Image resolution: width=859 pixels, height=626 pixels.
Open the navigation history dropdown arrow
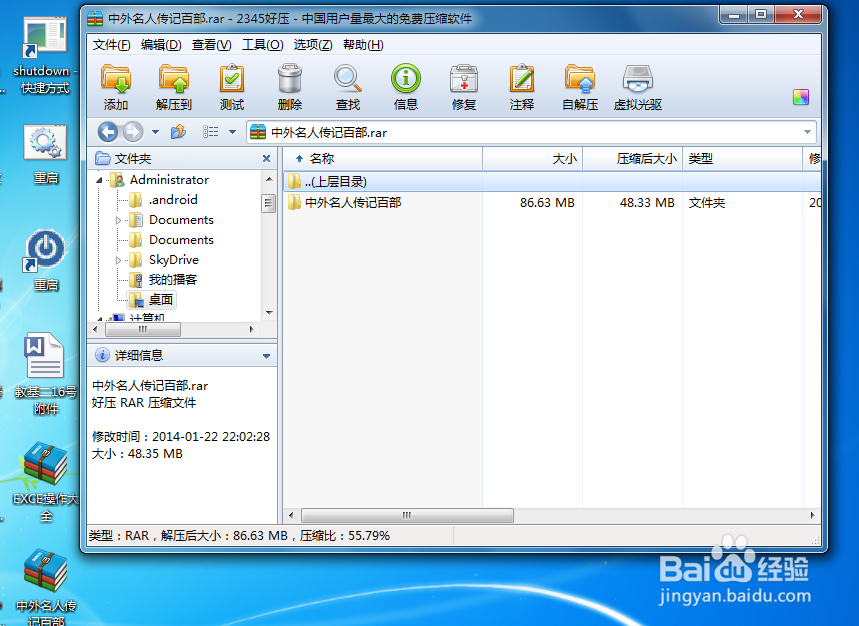pos(156,132)
